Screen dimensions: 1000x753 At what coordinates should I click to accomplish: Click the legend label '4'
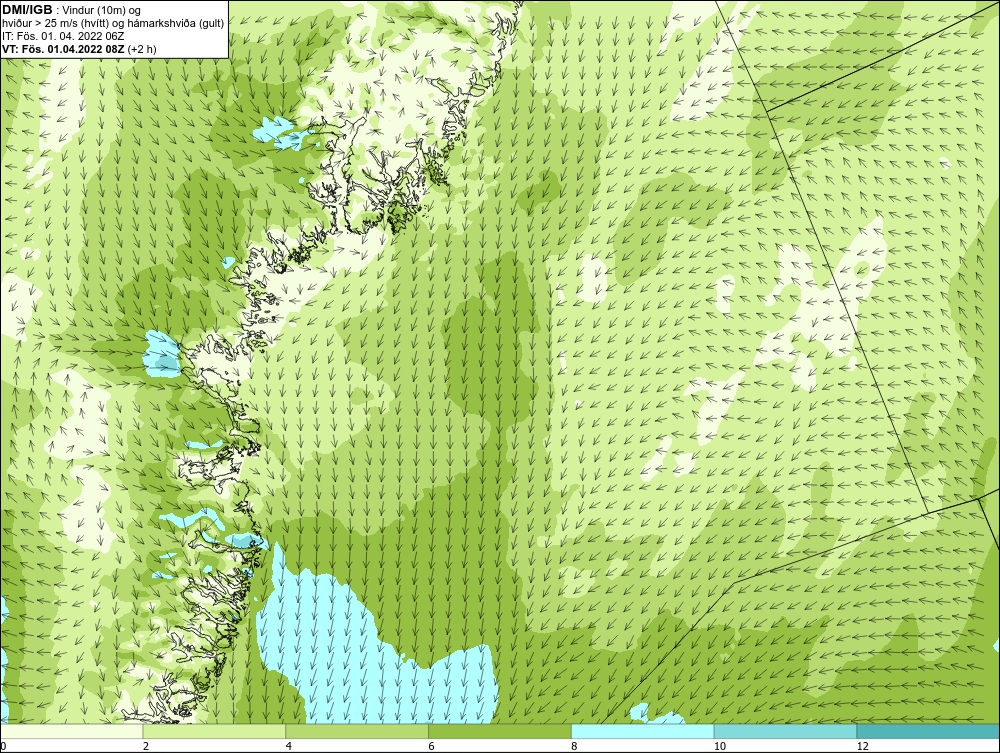(289, 746)
